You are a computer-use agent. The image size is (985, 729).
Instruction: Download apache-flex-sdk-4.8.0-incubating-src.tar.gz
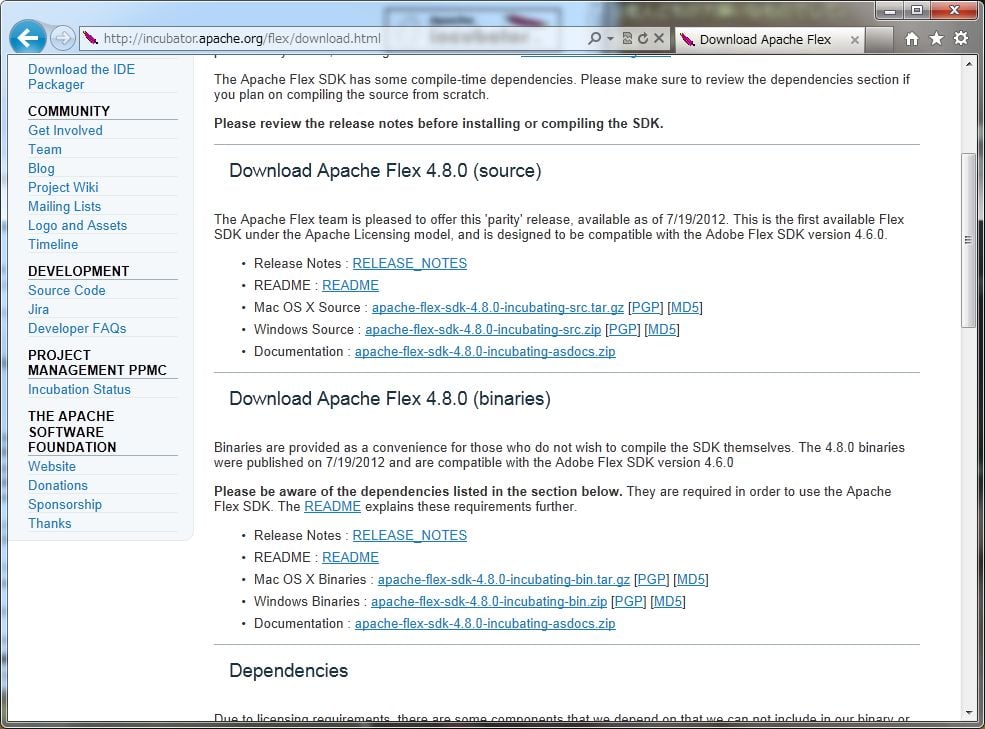pos(498,307)
